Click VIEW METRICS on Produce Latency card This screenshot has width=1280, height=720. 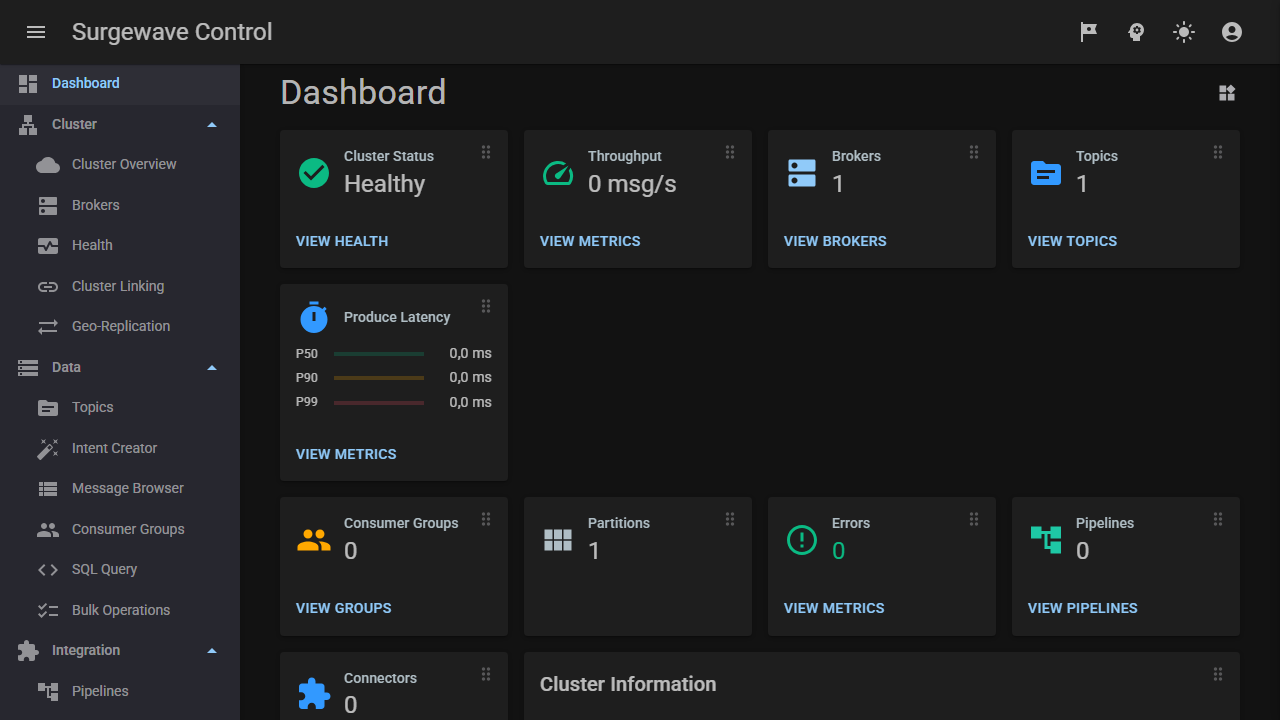[346, 454]
